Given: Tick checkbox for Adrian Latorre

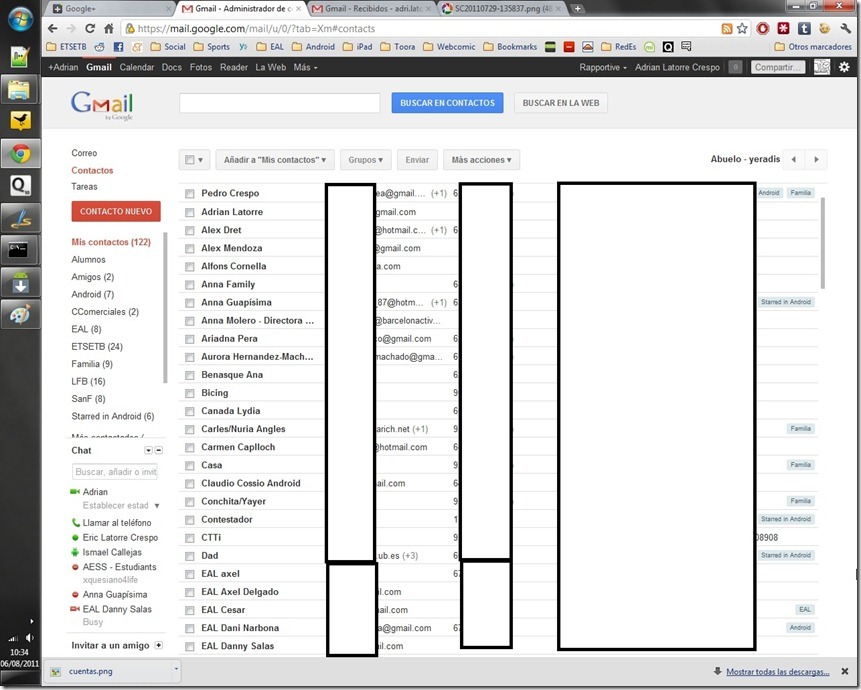Looking at the screenshot, I should (x=189, y=212).
